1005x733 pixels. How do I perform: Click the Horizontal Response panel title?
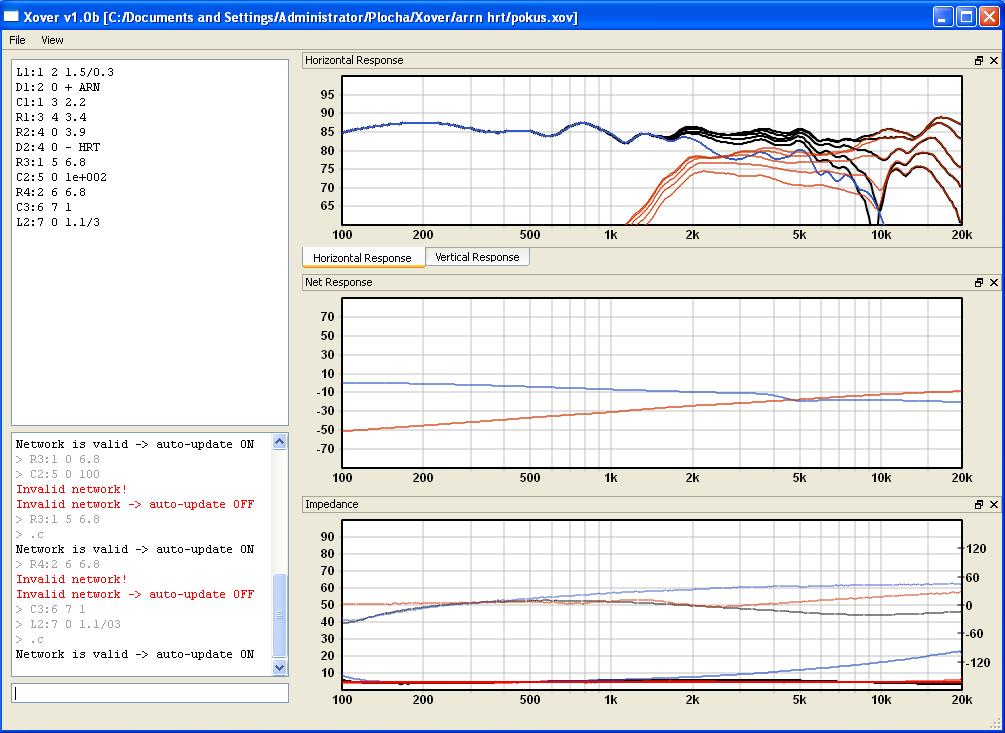pyautogui.click(x=354, y=60)
